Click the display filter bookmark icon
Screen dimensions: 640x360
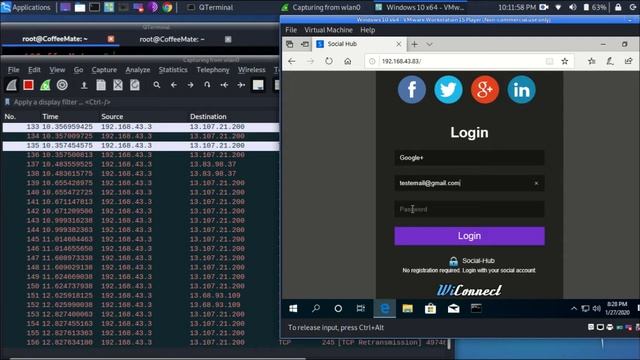(x=7, y=102)
